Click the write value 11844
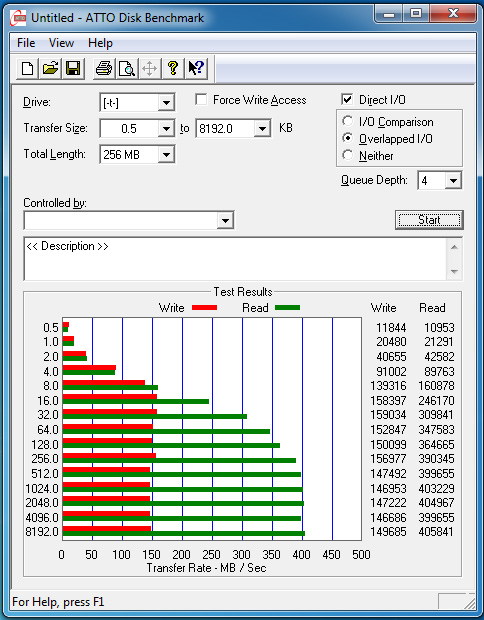This screenshot has width=484, height=620. point(391,328)
